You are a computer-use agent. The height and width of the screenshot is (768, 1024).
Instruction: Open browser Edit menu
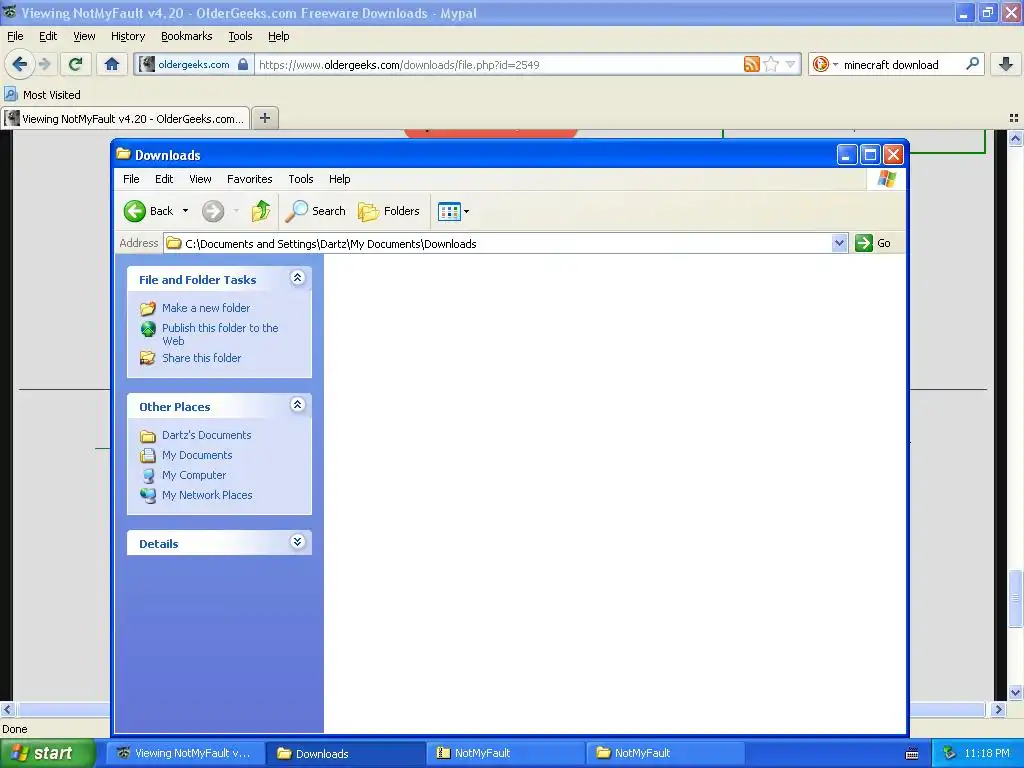tap(48, 36)
